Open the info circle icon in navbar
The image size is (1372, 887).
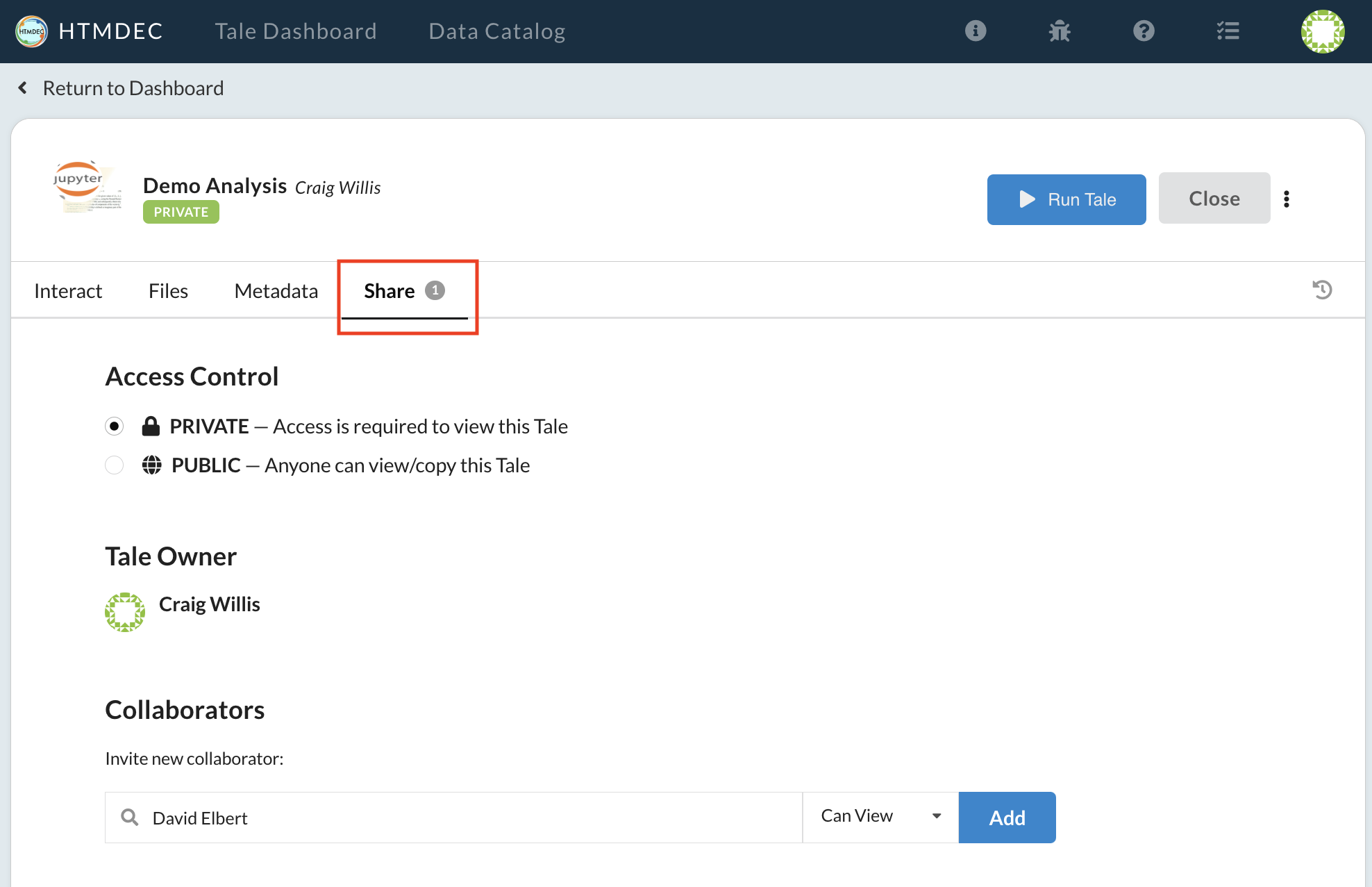pyautogui.click(x=976, y=31)
